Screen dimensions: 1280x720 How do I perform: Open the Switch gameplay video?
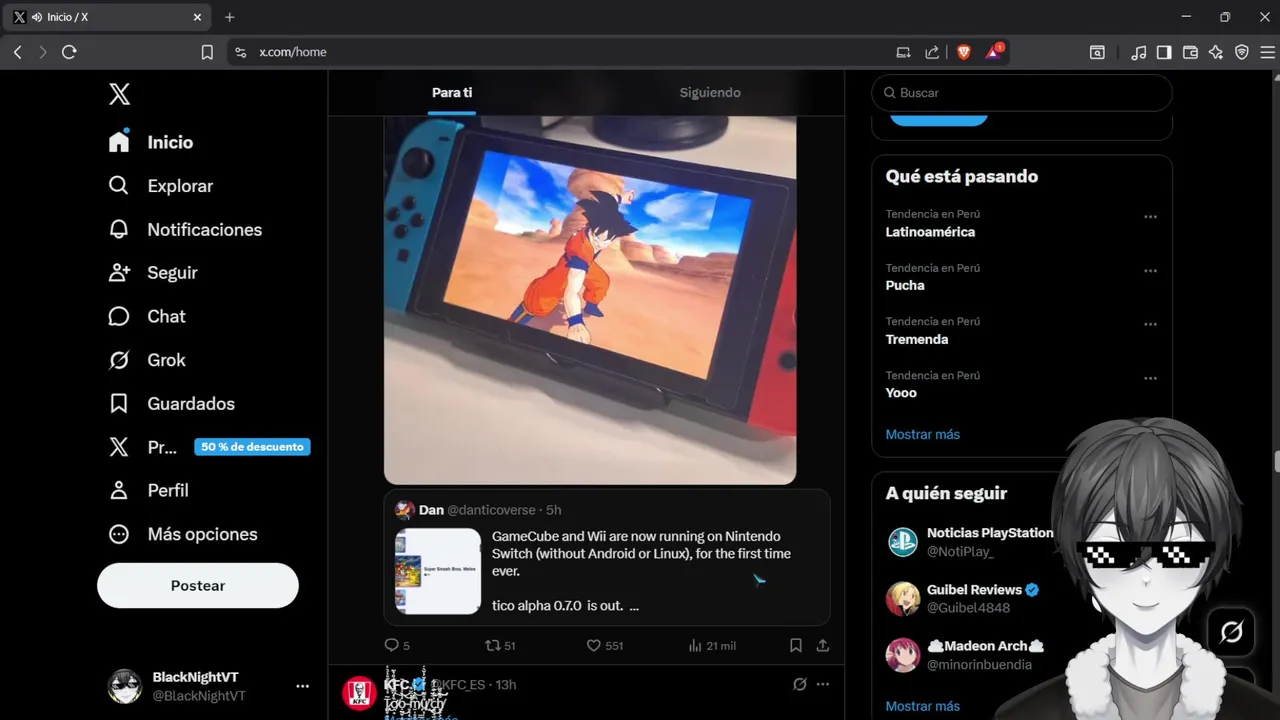click(x=590, y=299)
